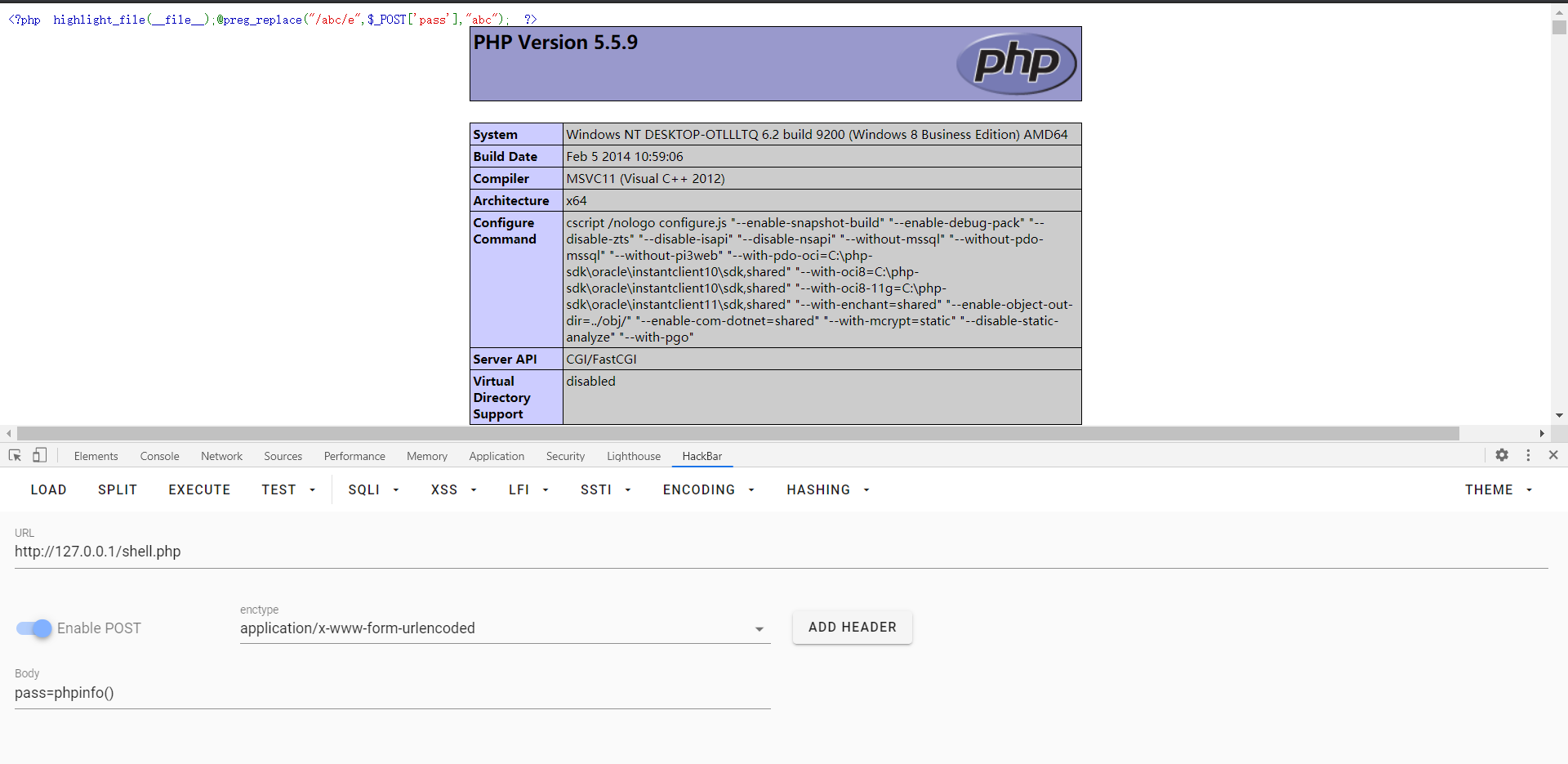The image size is (1568, 764).
Task: Toggle the device toolbar icon
Action: 39,455
